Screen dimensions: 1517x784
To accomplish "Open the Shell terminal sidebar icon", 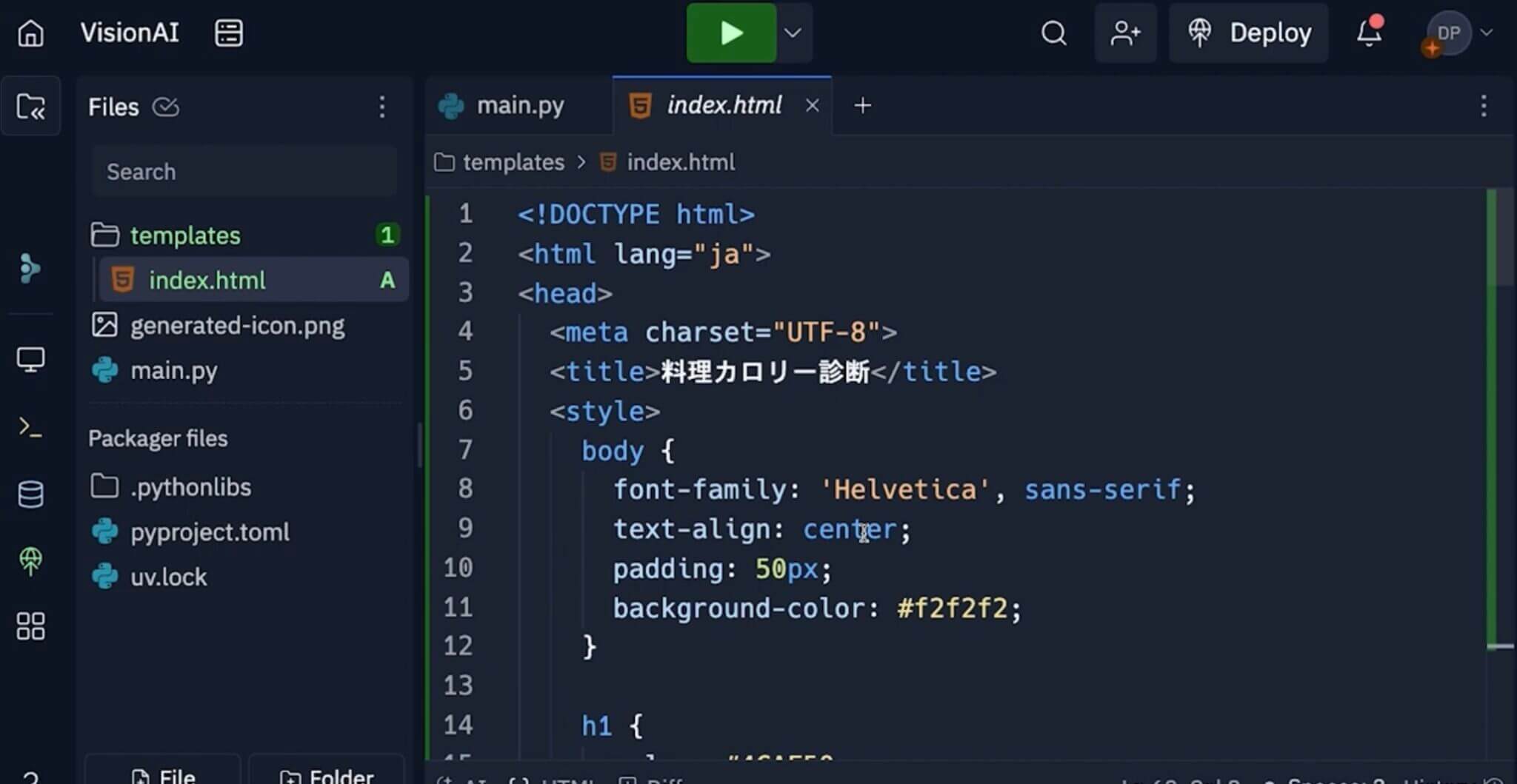I will click(30, 427).
